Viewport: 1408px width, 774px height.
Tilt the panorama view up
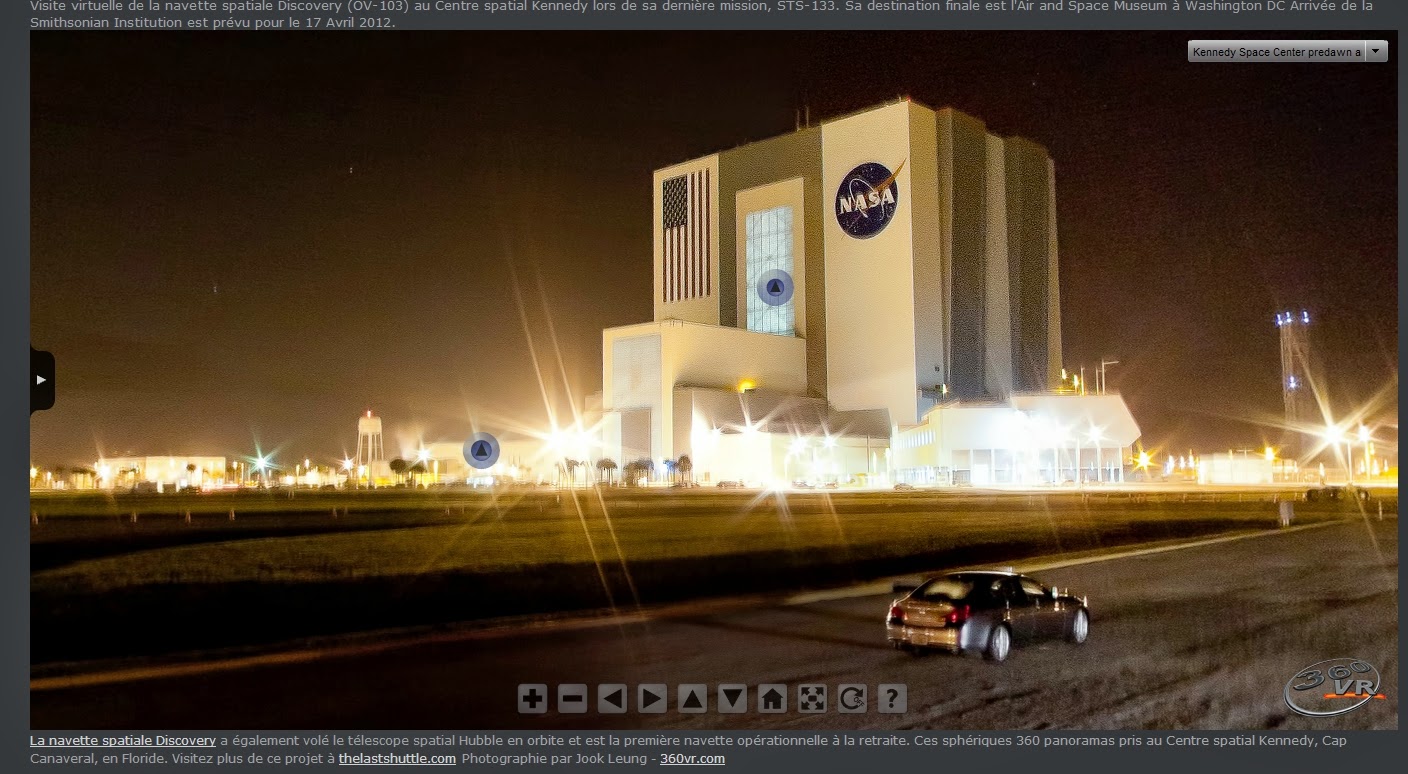point(692,698)
